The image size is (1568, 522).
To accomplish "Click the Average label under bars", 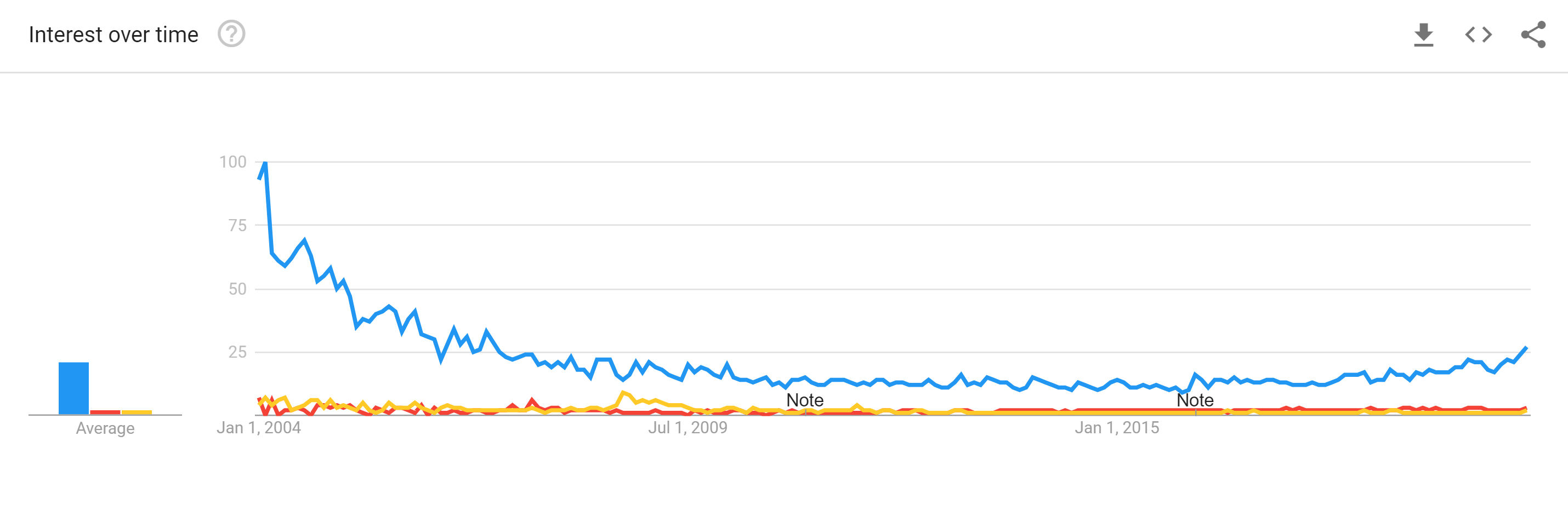I will (105, 428).
